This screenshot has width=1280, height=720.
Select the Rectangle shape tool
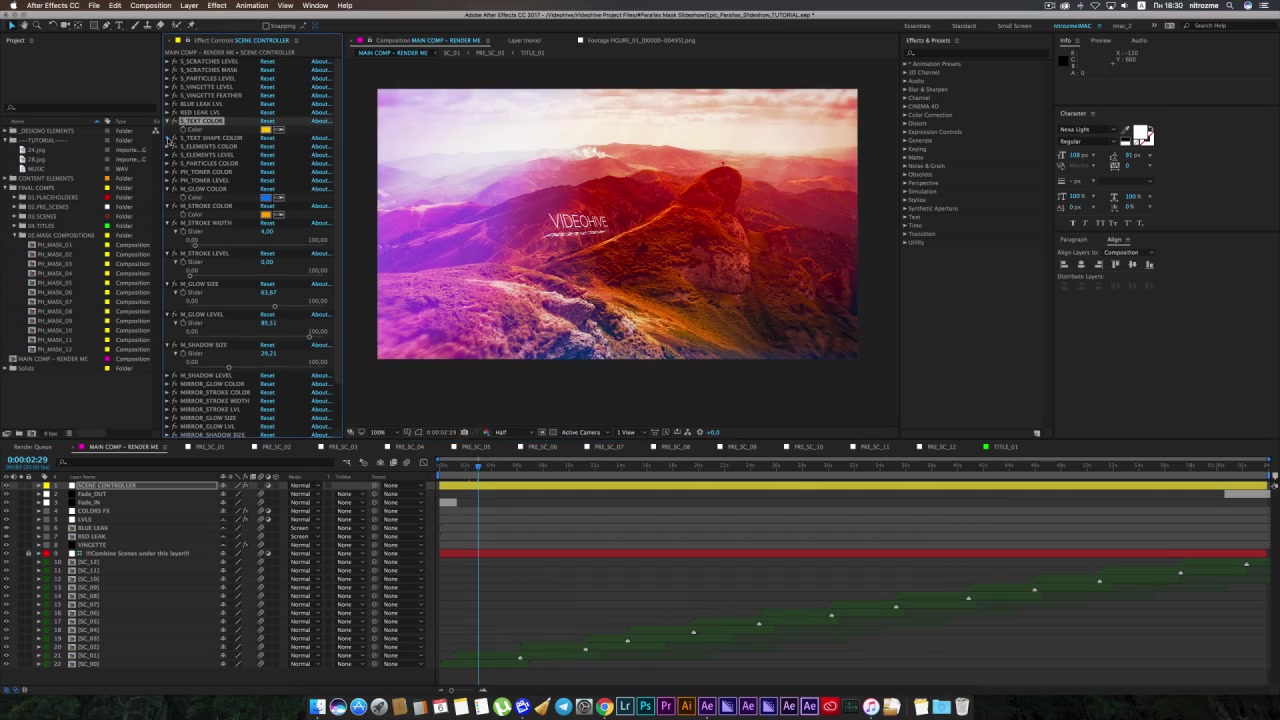[94, 25]
